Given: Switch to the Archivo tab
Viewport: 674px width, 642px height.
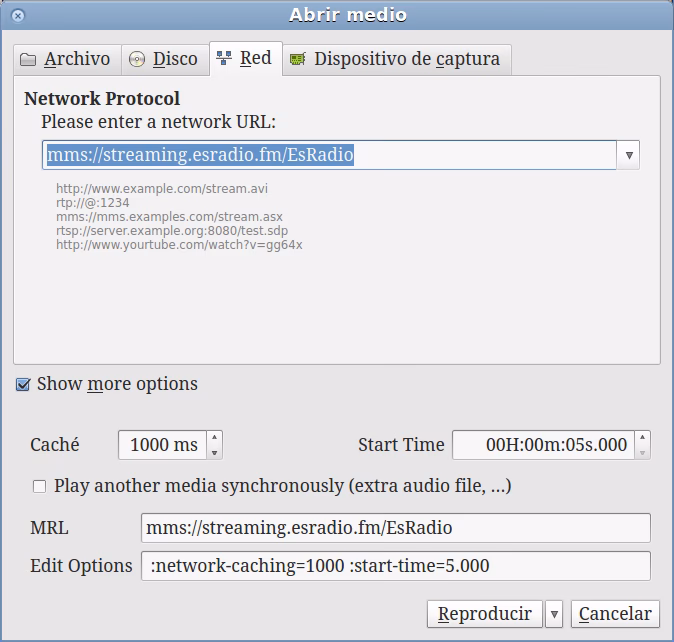Looking at the screenshot, I should pyautogui.click(x=67, y=59).
